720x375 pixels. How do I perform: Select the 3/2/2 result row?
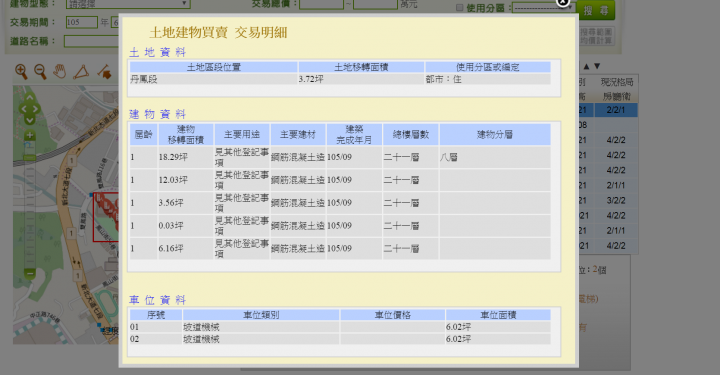608,201
